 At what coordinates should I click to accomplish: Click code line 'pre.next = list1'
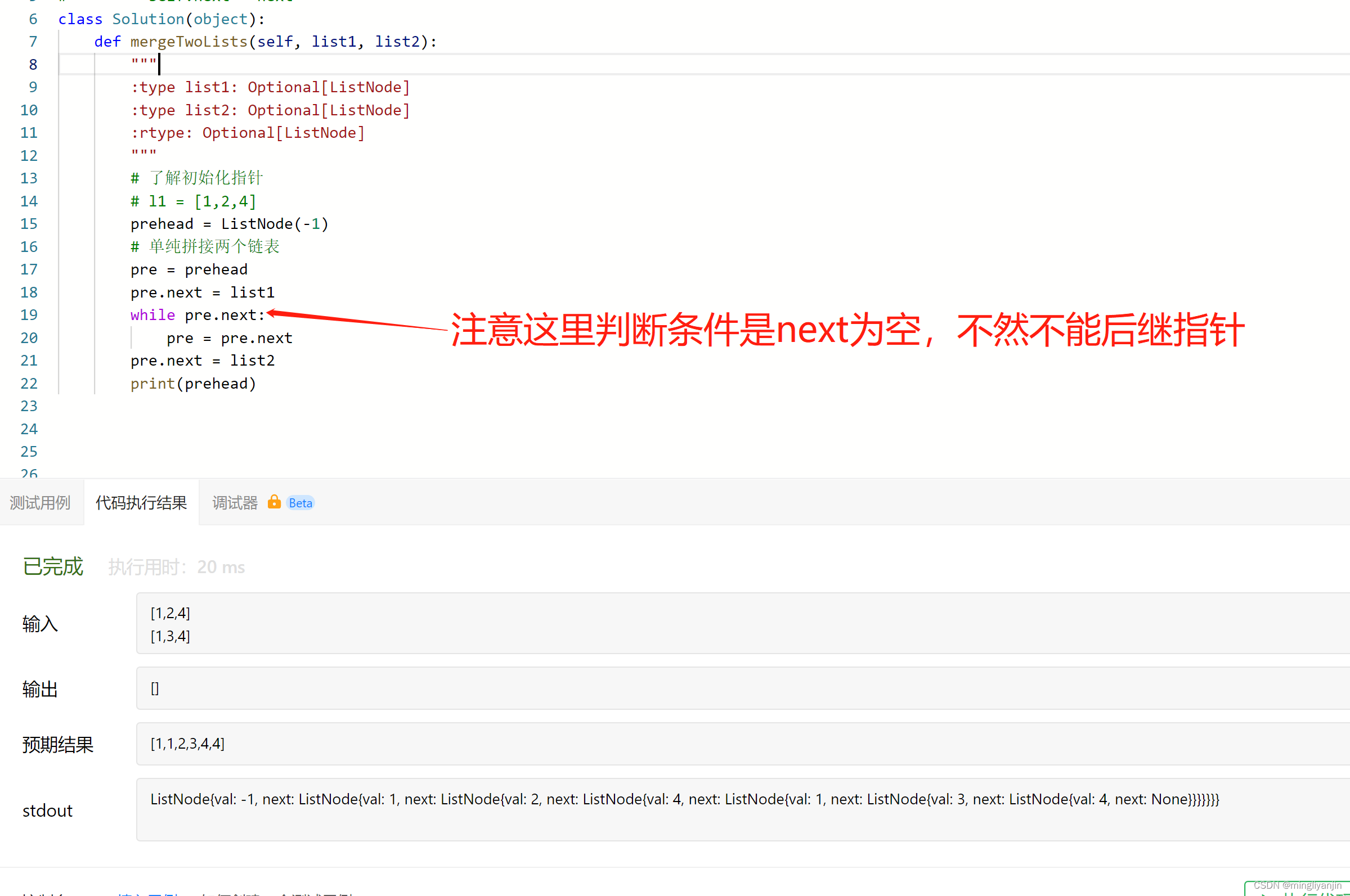[x=203, y=292]
